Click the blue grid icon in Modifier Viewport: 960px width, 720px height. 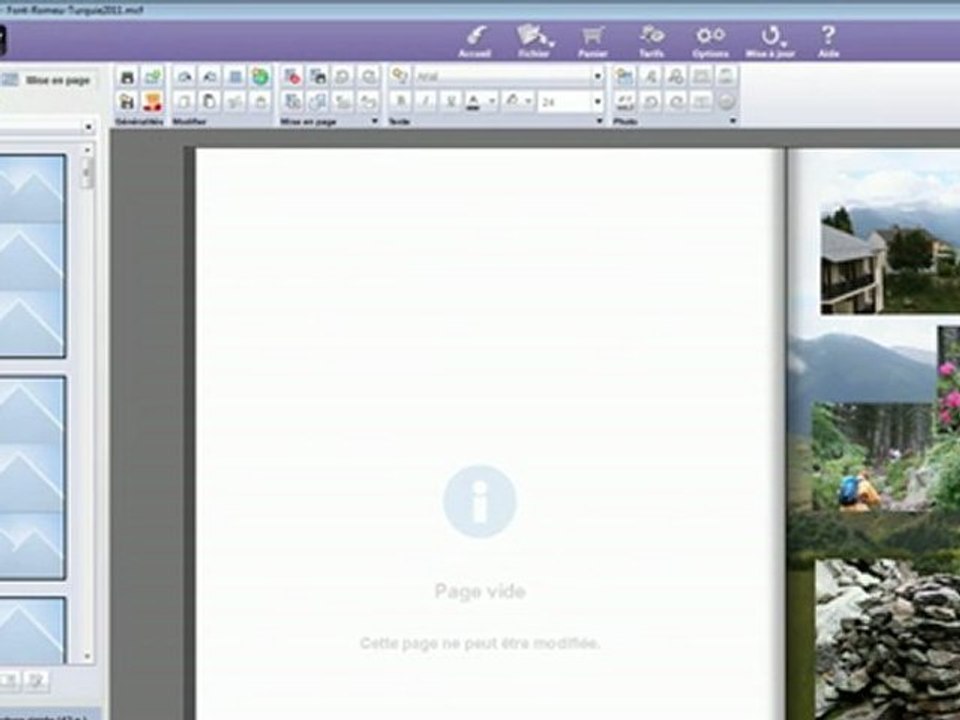235,77
